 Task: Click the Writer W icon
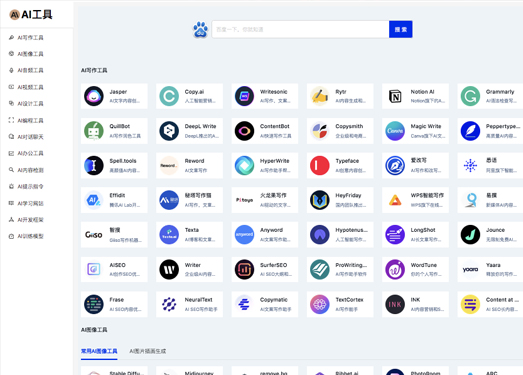pos(169,269)
